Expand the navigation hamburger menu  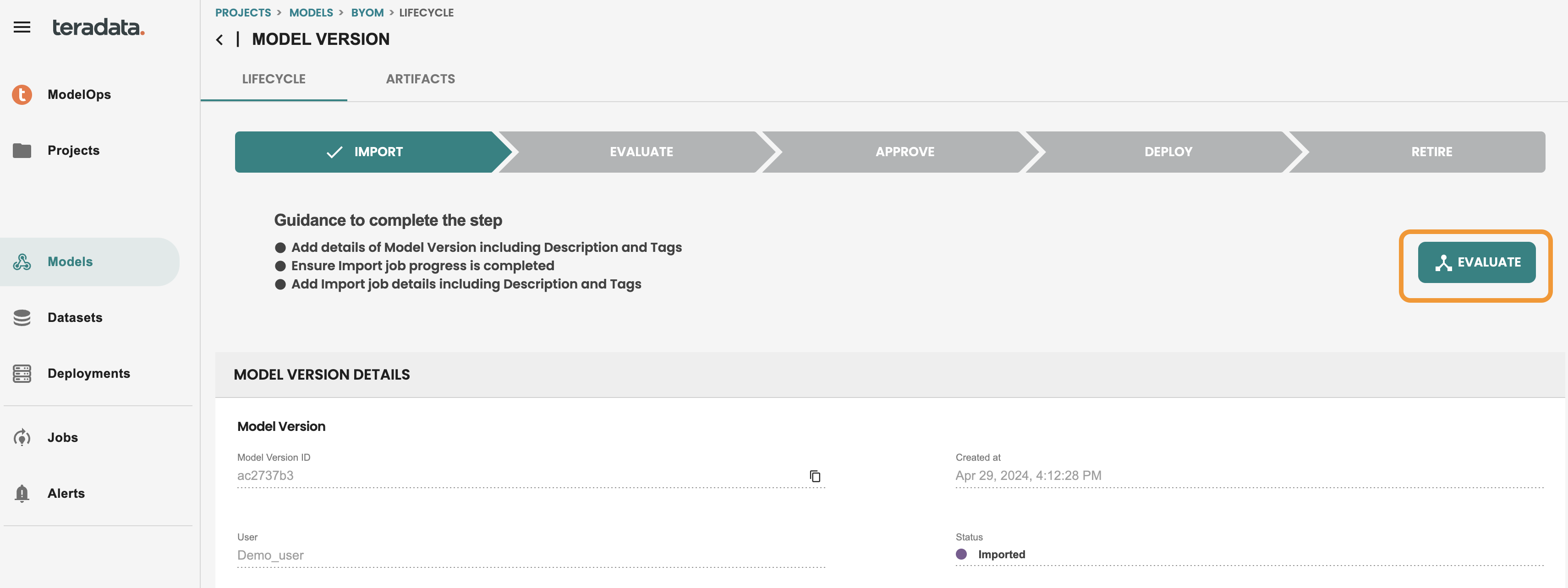pos(22,26)
